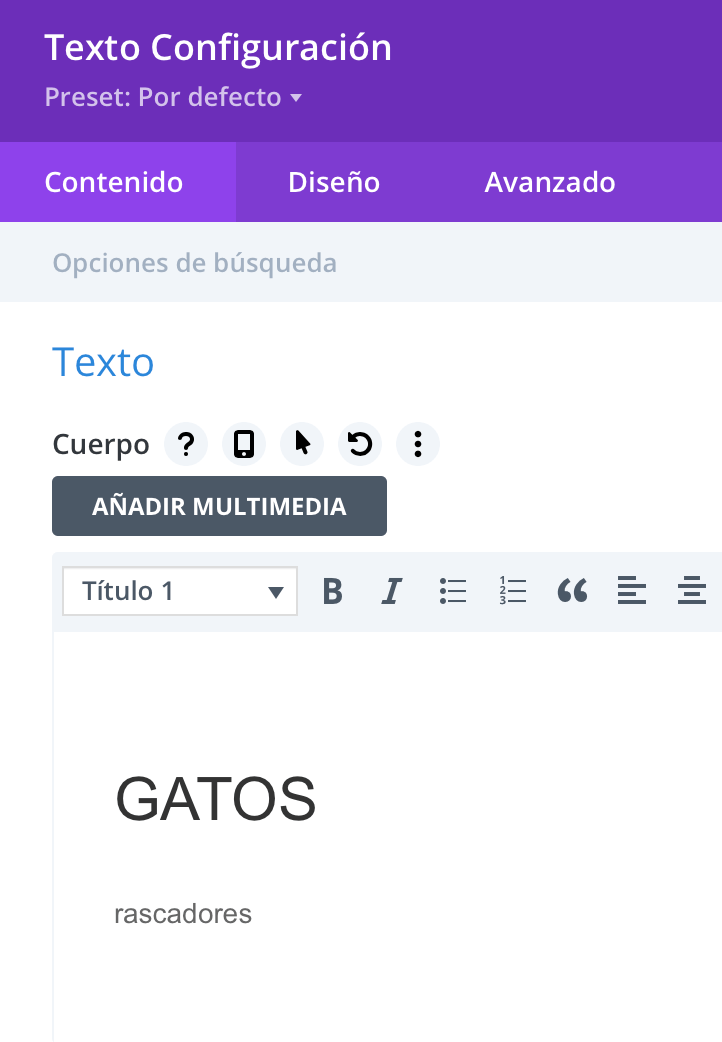The image size is (722, 1042).
Task: Open the Título 1 format dropdown
Action: click(x=180, y=591)
